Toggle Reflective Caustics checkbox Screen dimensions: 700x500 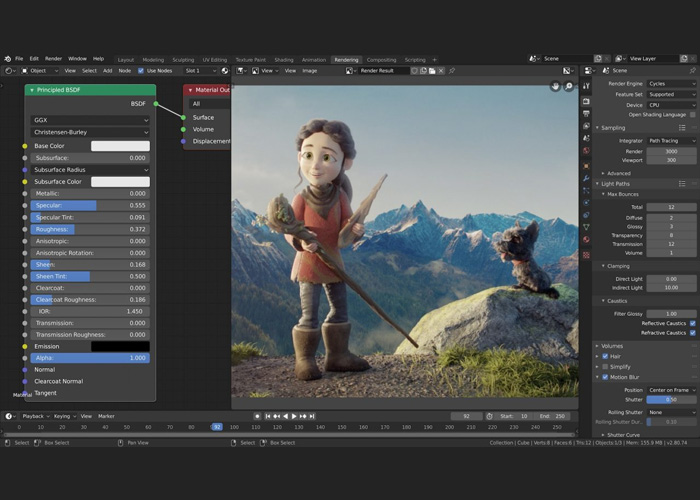(x=693, y=323)
